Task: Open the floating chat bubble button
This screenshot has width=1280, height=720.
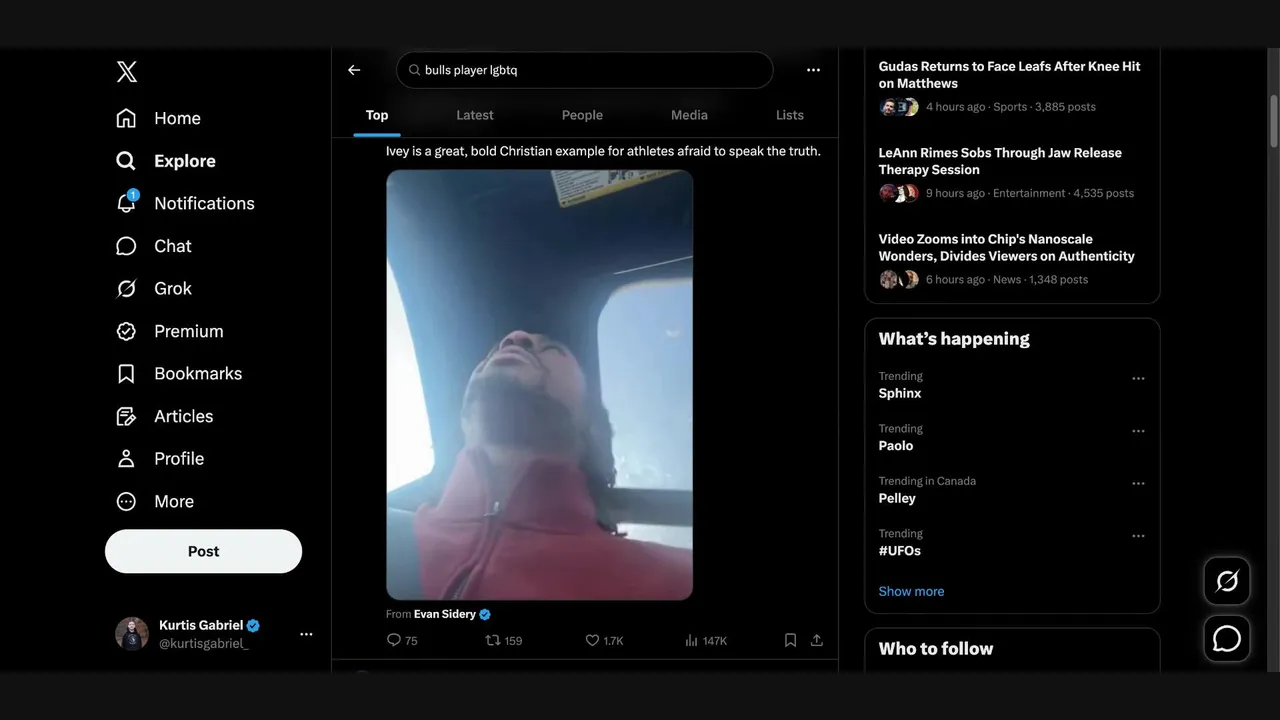Action: point(1227,639)
